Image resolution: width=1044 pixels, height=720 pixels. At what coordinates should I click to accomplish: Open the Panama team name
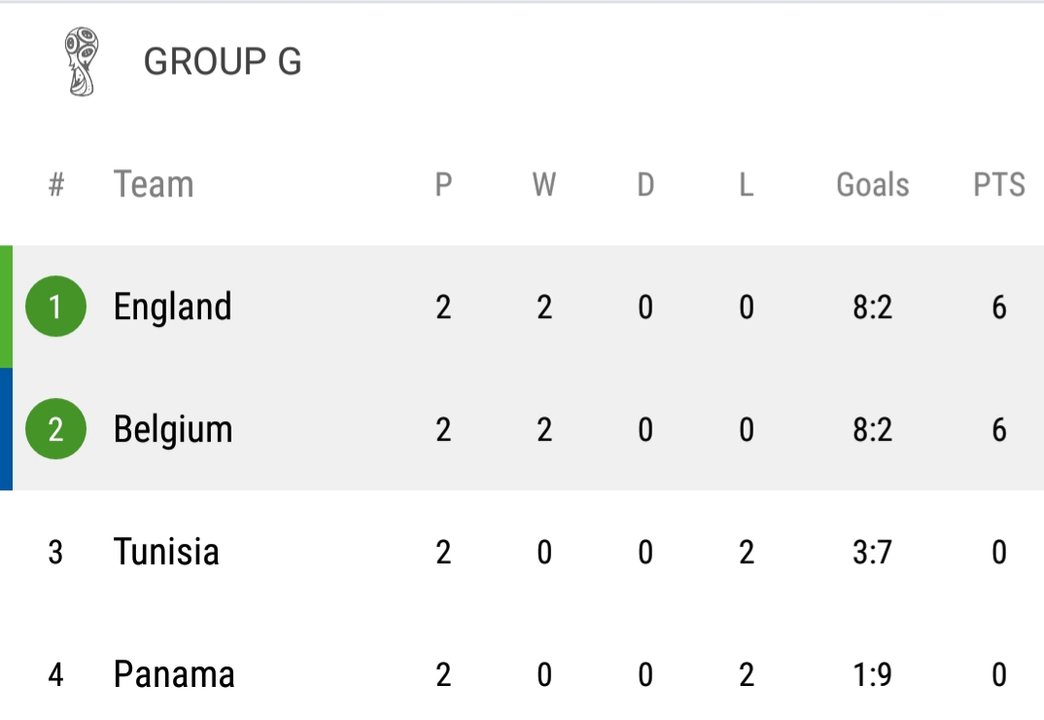[174, 674]
